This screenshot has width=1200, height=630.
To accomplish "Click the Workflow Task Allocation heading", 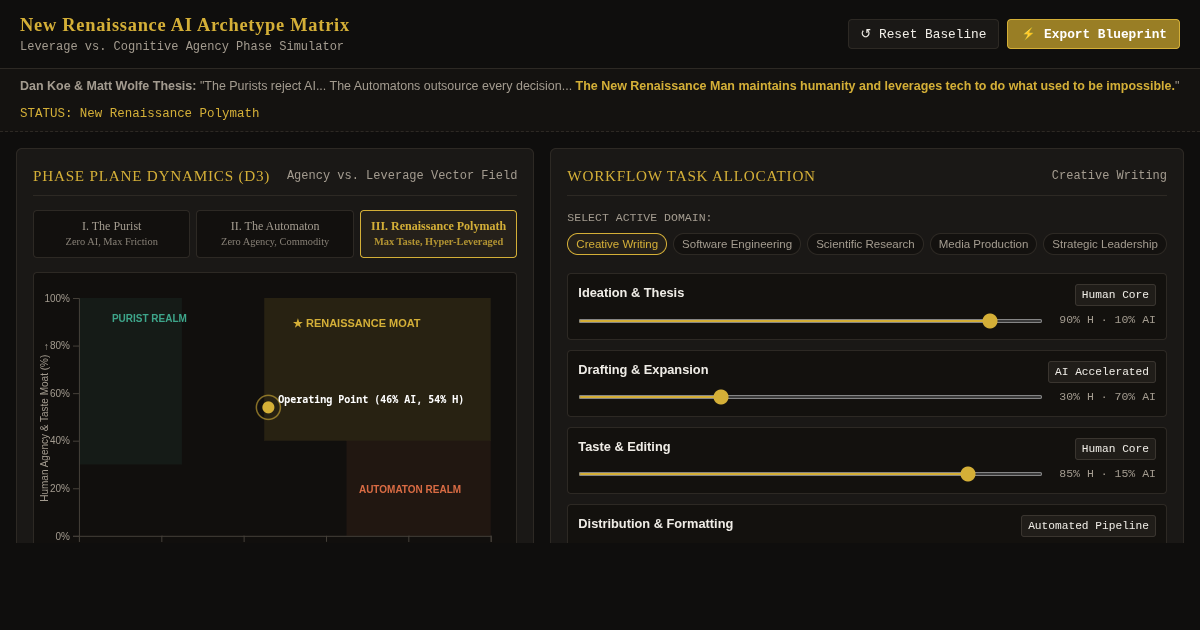I will [x=691, y=176].
